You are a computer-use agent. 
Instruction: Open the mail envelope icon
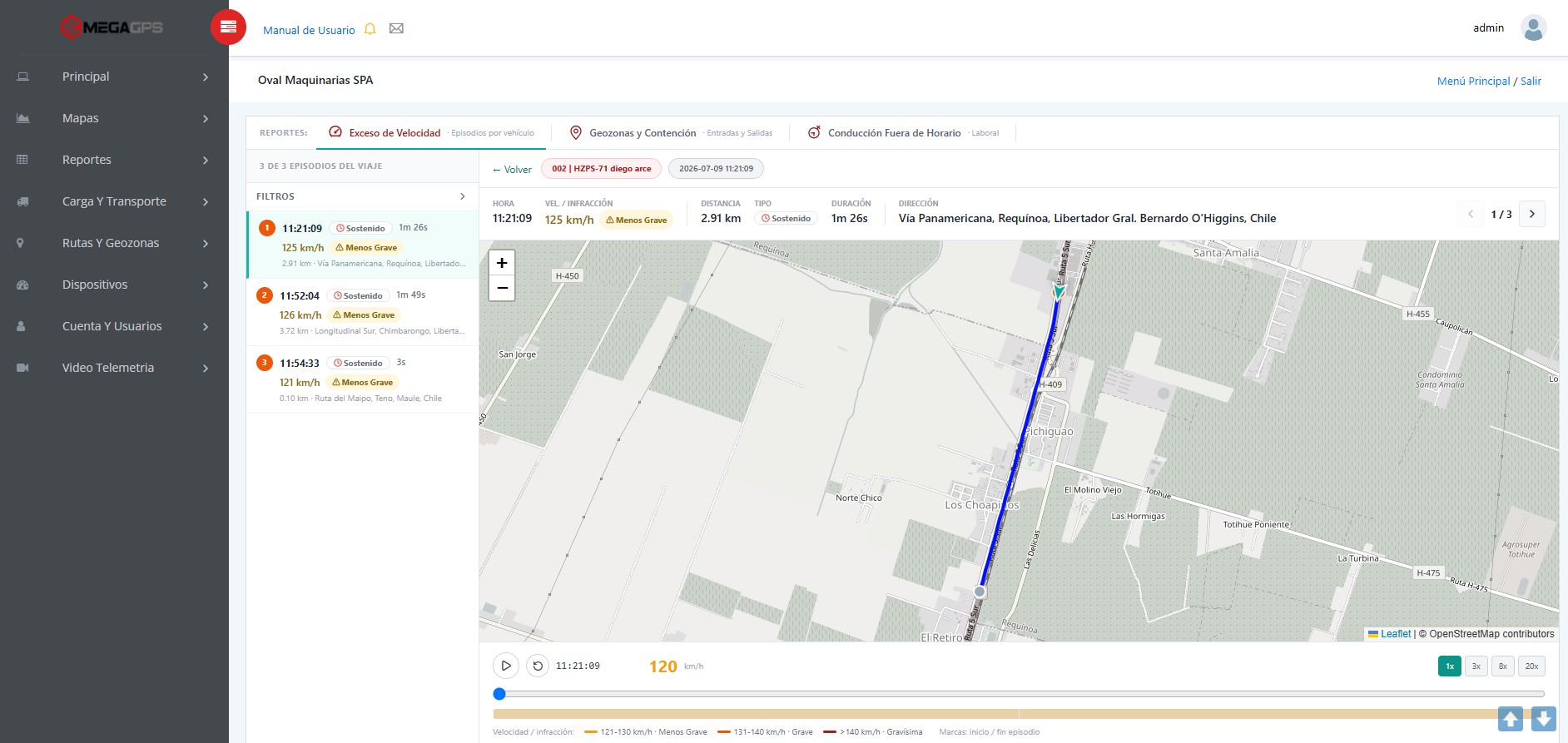tap(396, 29)
